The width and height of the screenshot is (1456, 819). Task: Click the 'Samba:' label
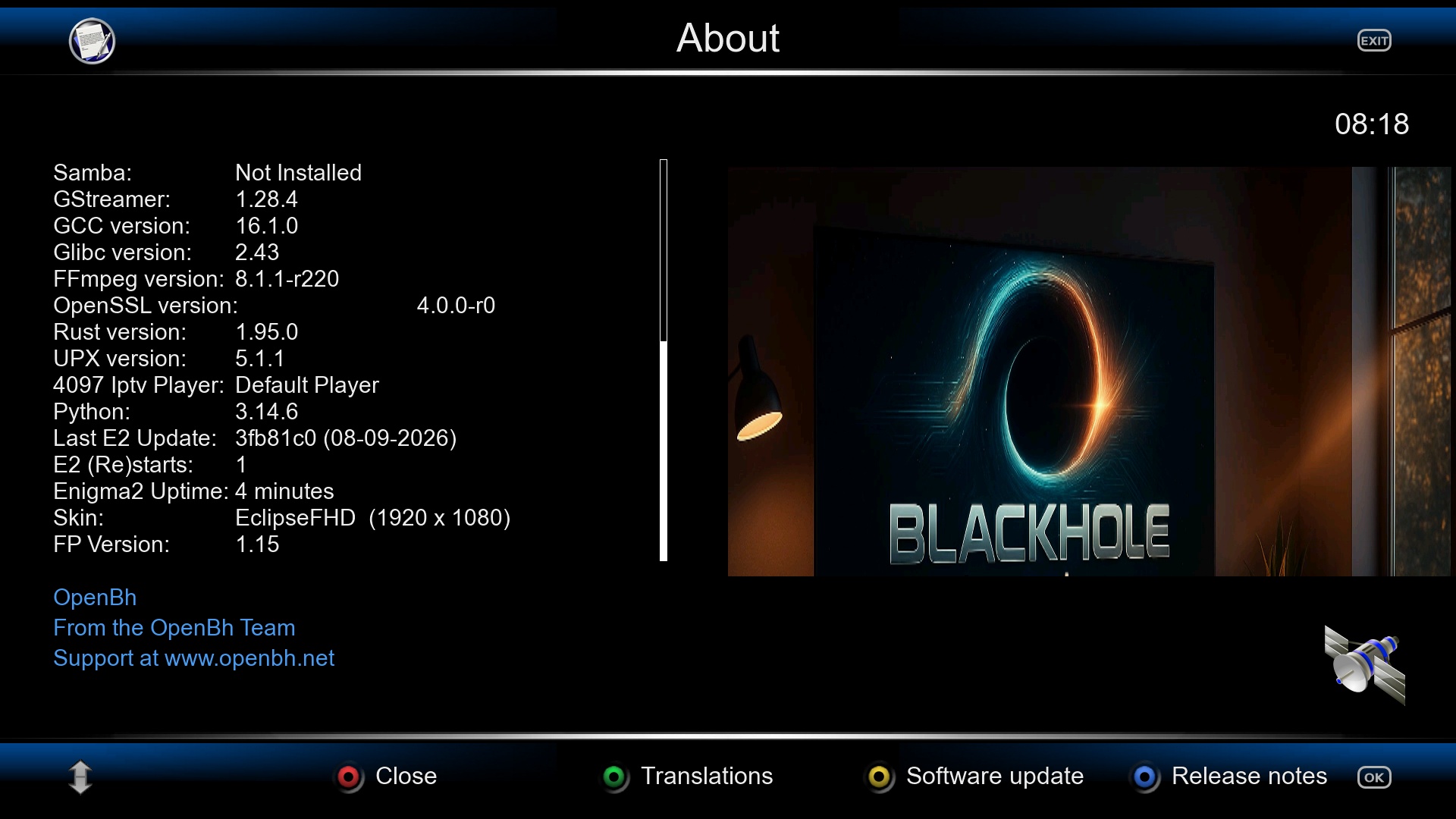pyautogui.click(x=93, y=173)
